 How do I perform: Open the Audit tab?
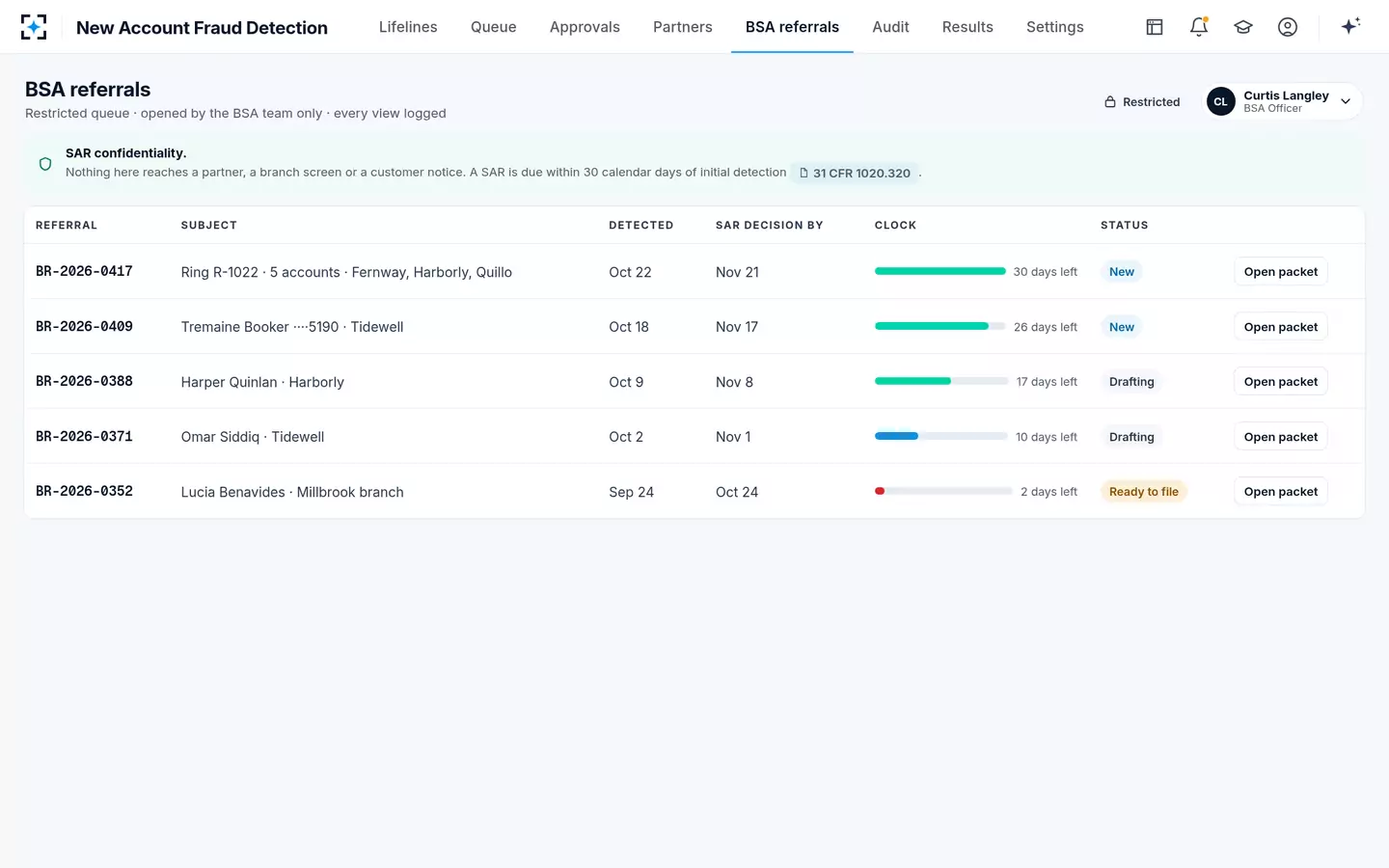890,27
